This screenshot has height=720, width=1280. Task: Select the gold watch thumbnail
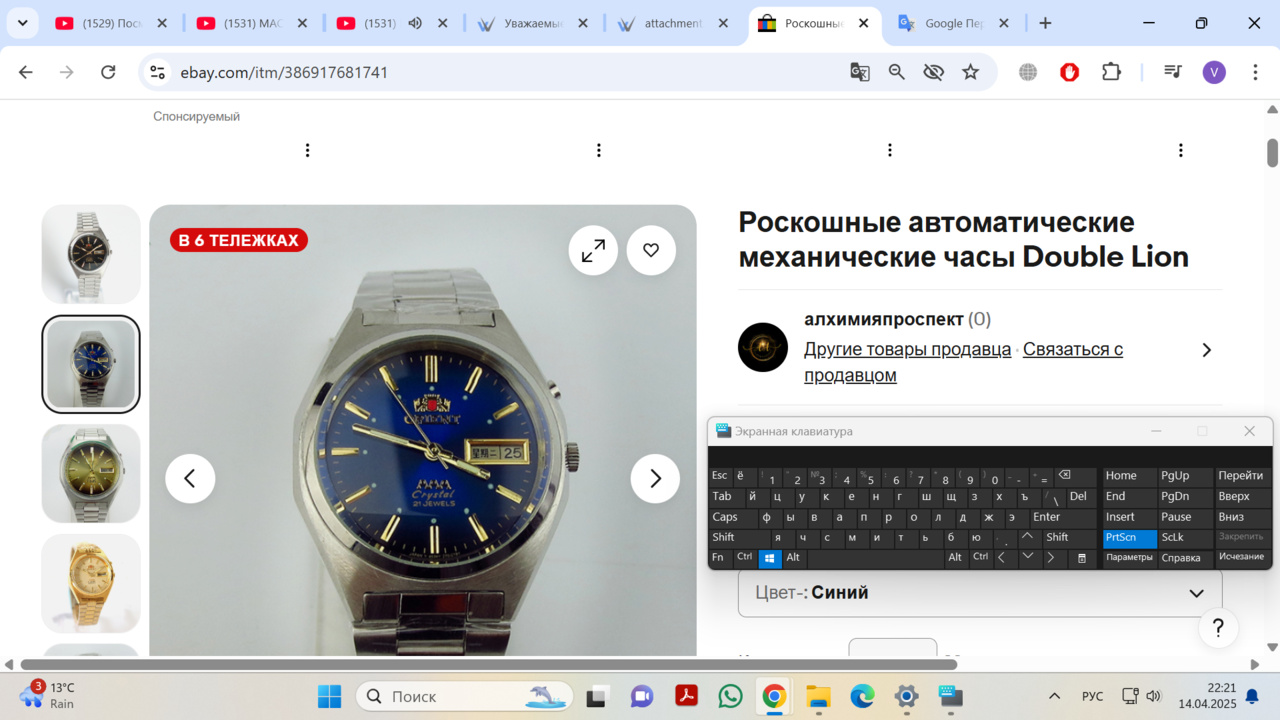tap(91, 583)
